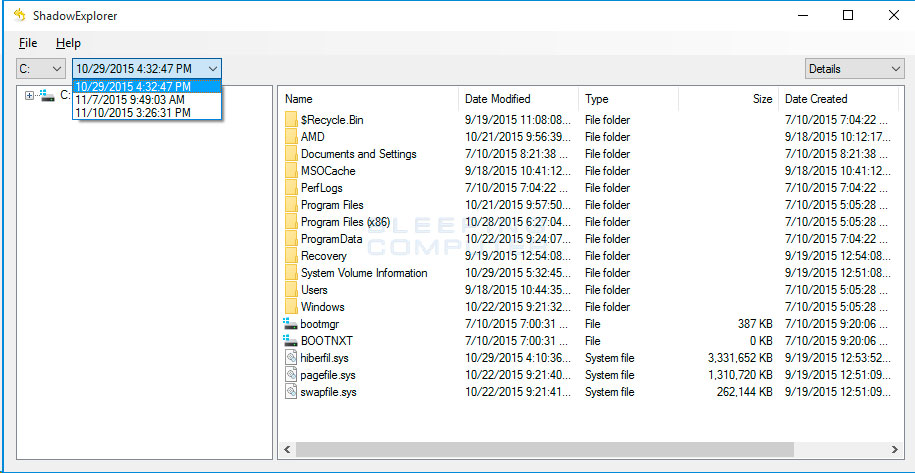Select the Program Files (x86) folder row

point(589,222)
